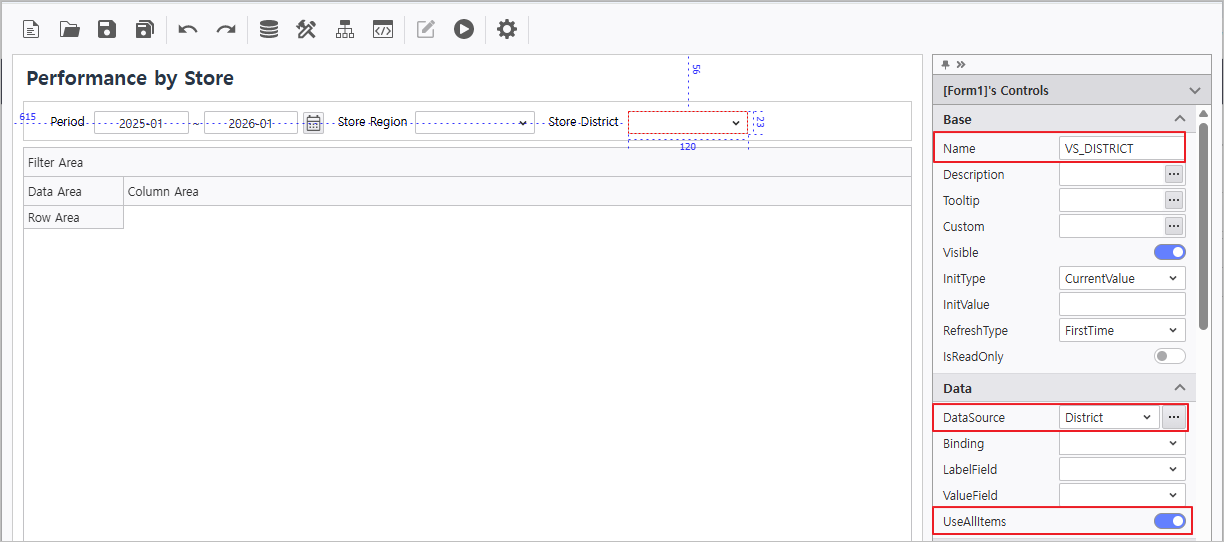This screenshot has width=1224, height=542.
Task: Enable the IsReadOnly toggle
Action: click(1169, 356)
